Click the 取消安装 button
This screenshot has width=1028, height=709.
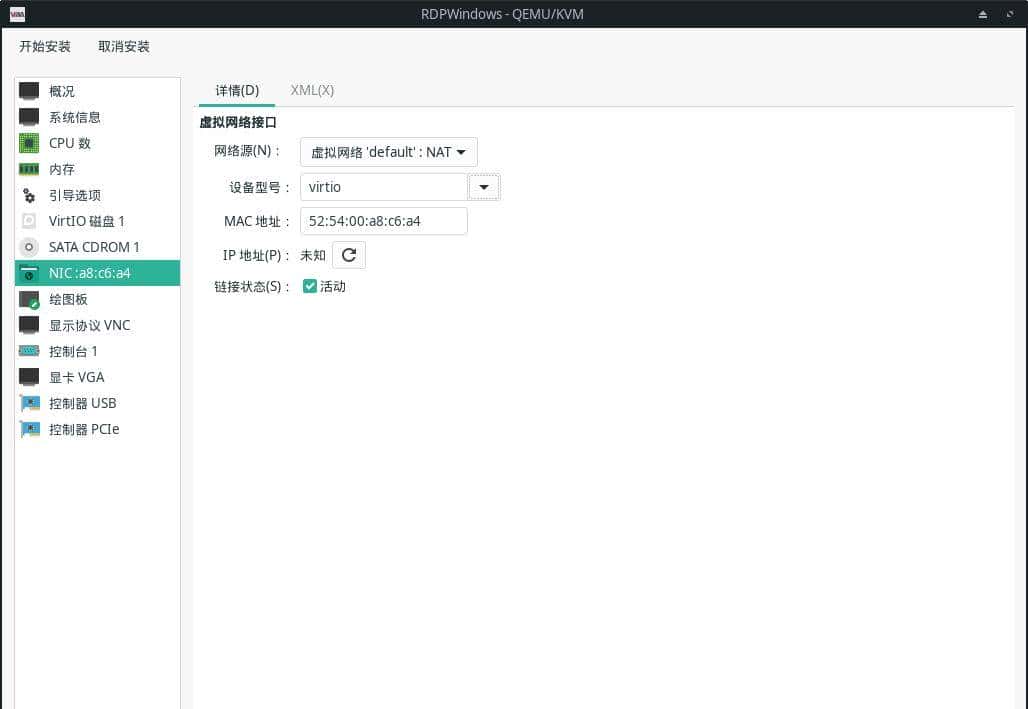pyautogui.click(x=123, y=46)
